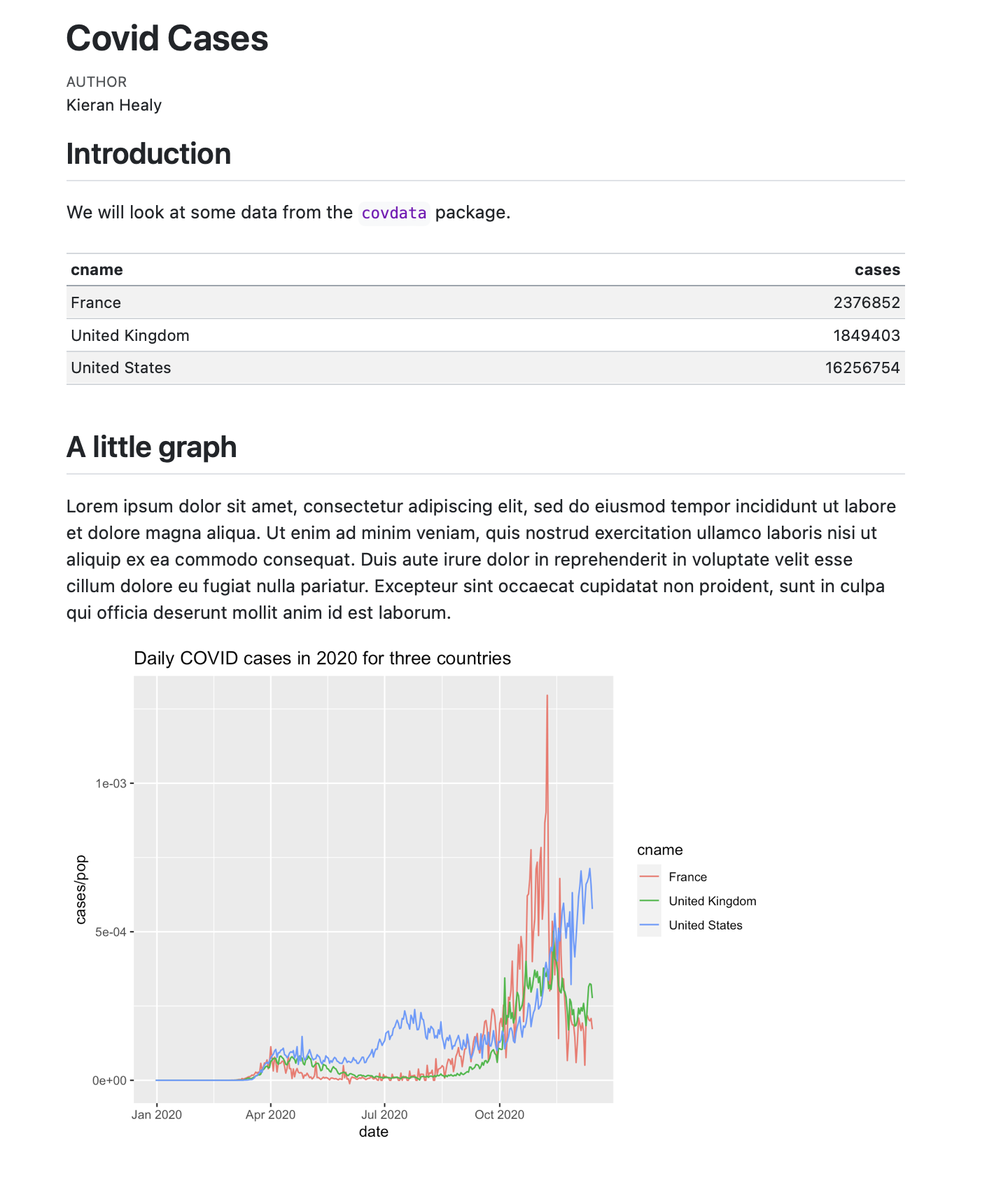Click the Introduction section heading
Screen dimensions: 1001x1204
(148, 154)
